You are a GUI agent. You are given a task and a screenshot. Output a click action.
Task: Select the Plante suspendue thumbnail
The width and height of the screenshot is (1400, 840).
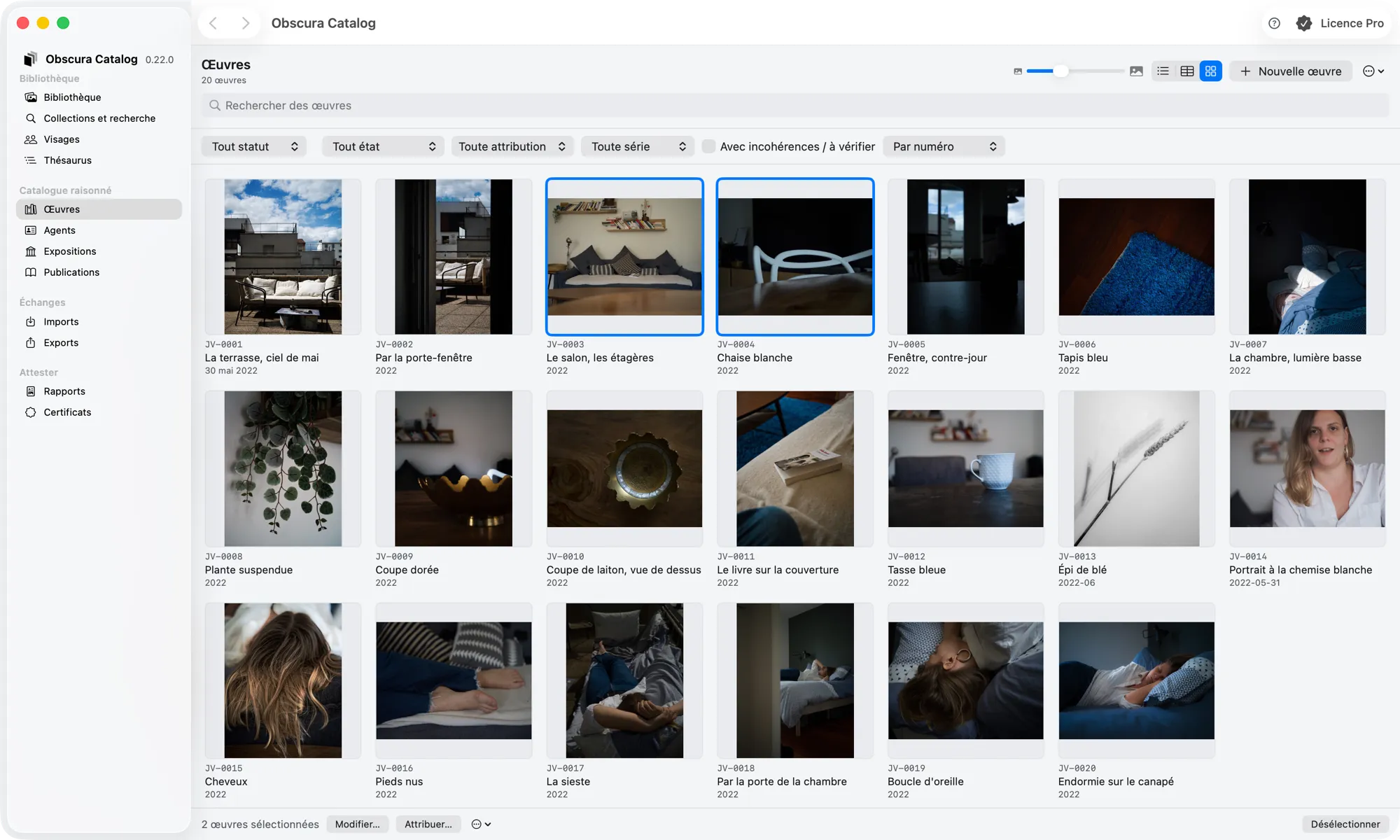coord(283,468)
